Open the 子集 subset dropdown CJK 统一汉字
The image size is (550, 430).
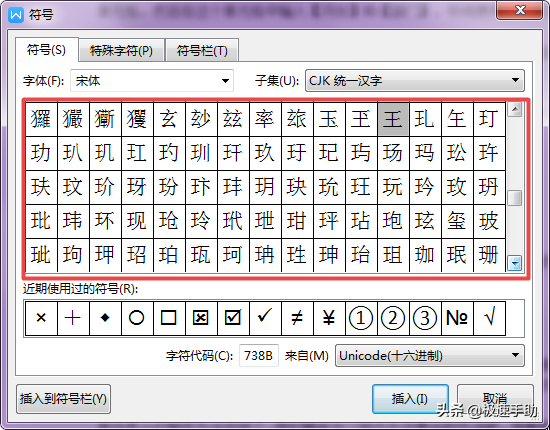pos(415,81)
